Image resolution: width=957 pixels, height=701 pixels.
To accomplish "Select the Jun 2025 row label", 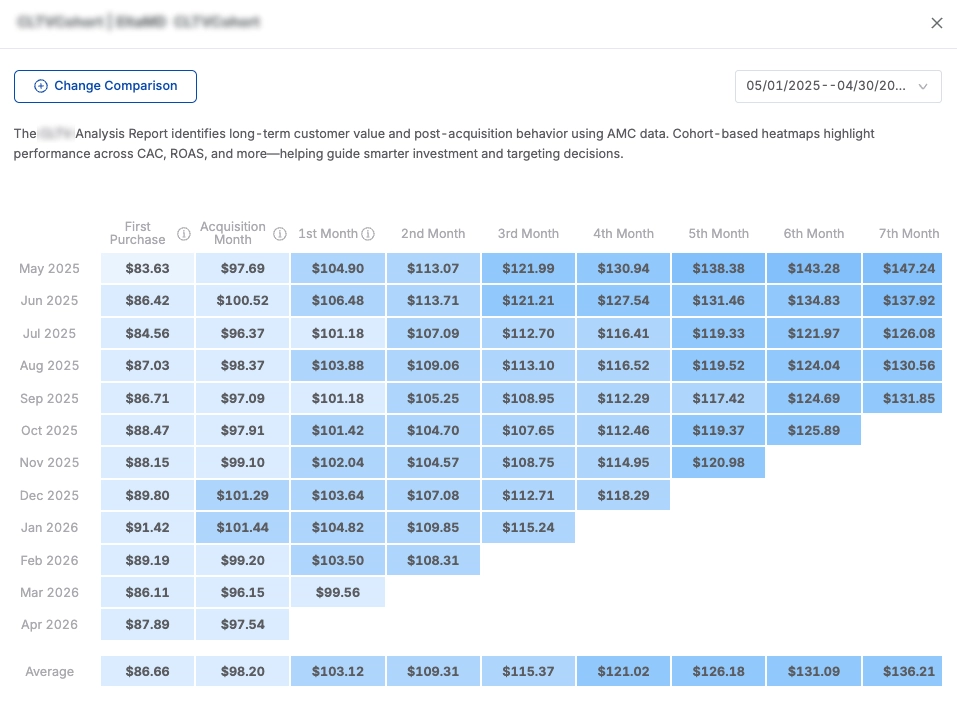I will pos(49,301).
